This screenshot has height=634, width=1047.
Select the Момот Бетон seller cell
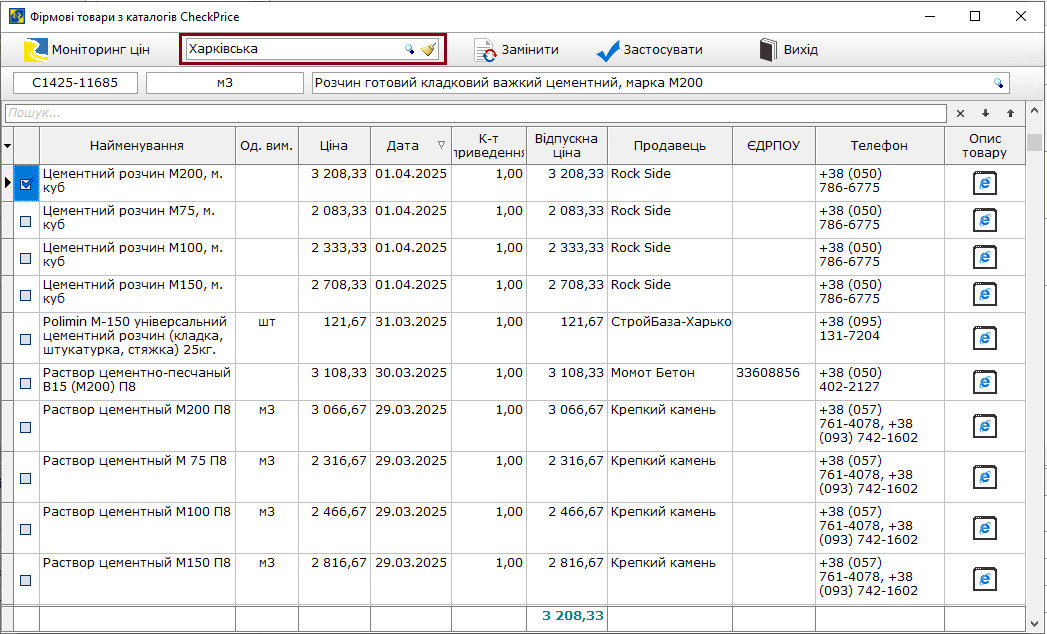click(x=670, y=382)
